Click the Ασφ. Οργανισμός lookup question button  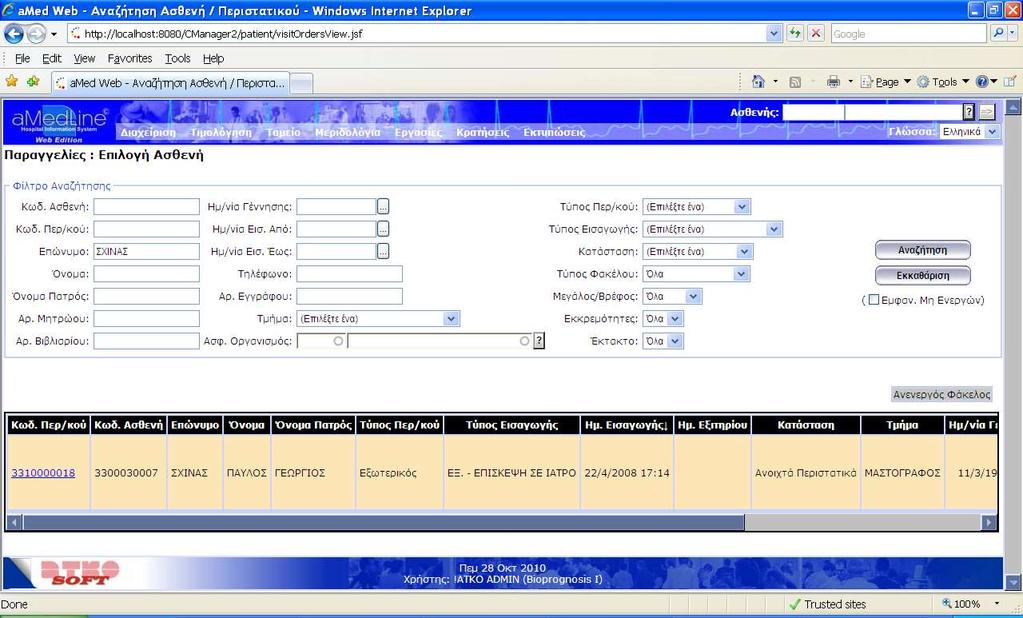pos(539,341)
